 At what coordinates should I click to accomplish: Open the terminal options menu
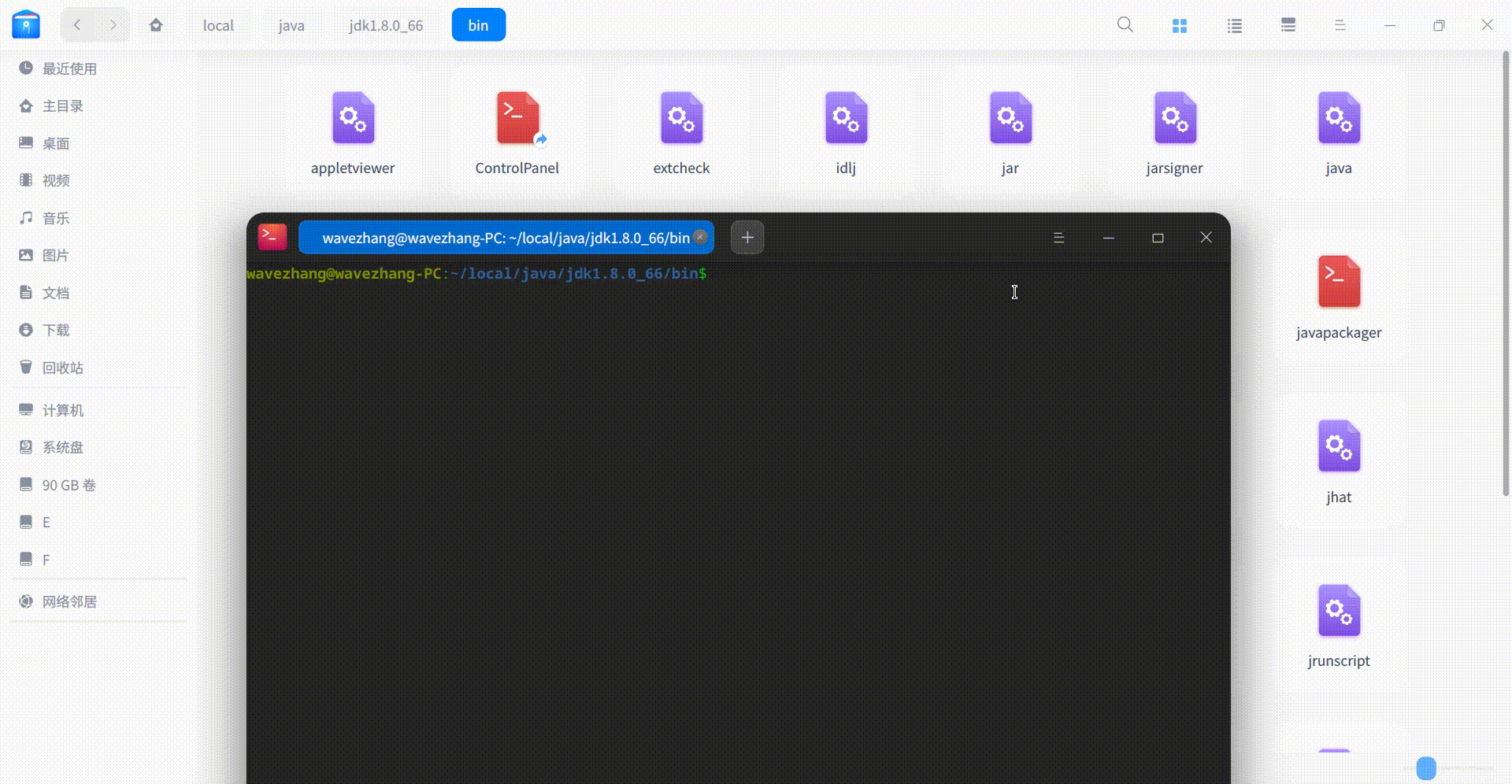[x=1059, y=237]
